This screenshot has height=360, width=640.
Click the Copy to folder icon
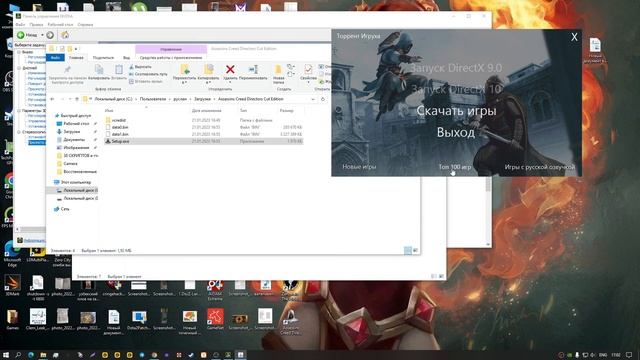click(x=209, y=69)
